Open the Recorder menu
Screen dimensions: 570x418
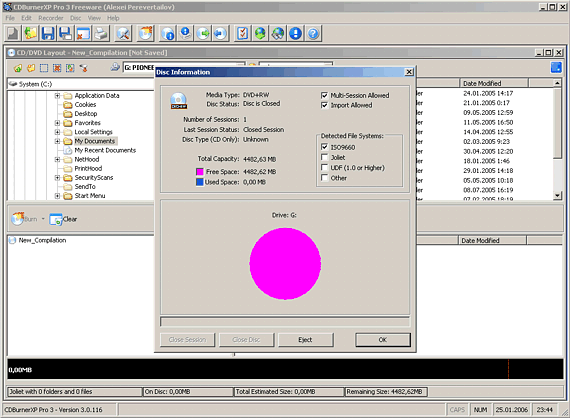(51, 18)
